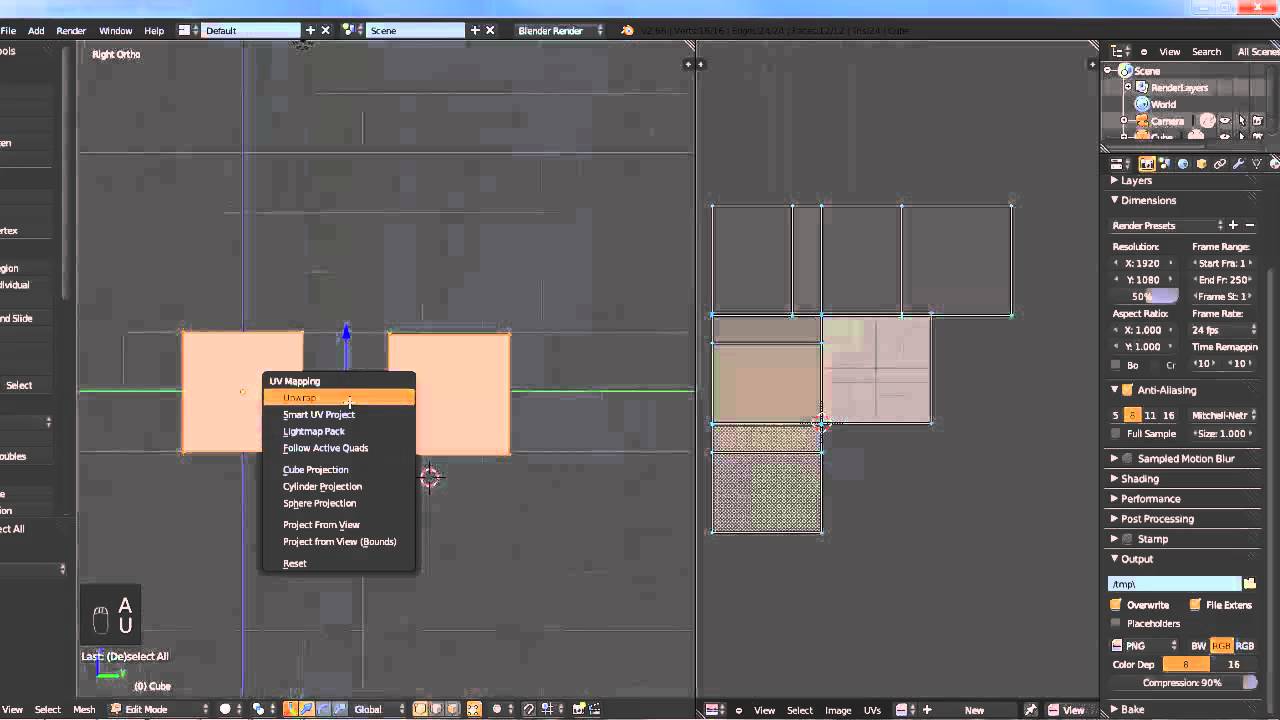Pick Sphere Projection from the menu
Viewport: 1280px width, 720px height.
click(339, 503)
